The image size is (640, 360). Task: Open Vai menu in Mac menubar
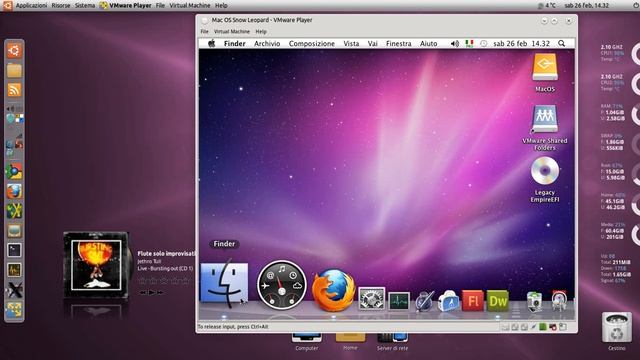coord(373,43)
